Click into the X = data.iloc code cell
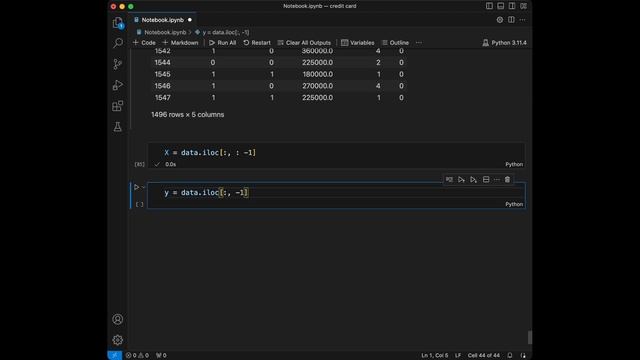 (x=336, y=153)
